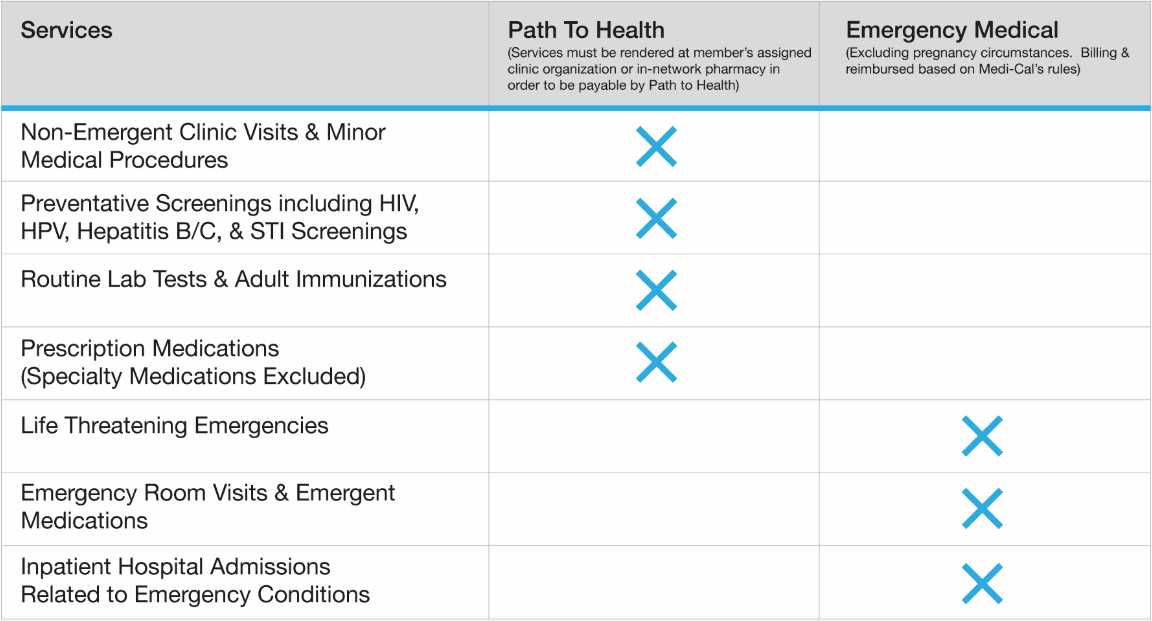Click the Path To Health fine-print note

pyautogui.click(x=659, y=69)
